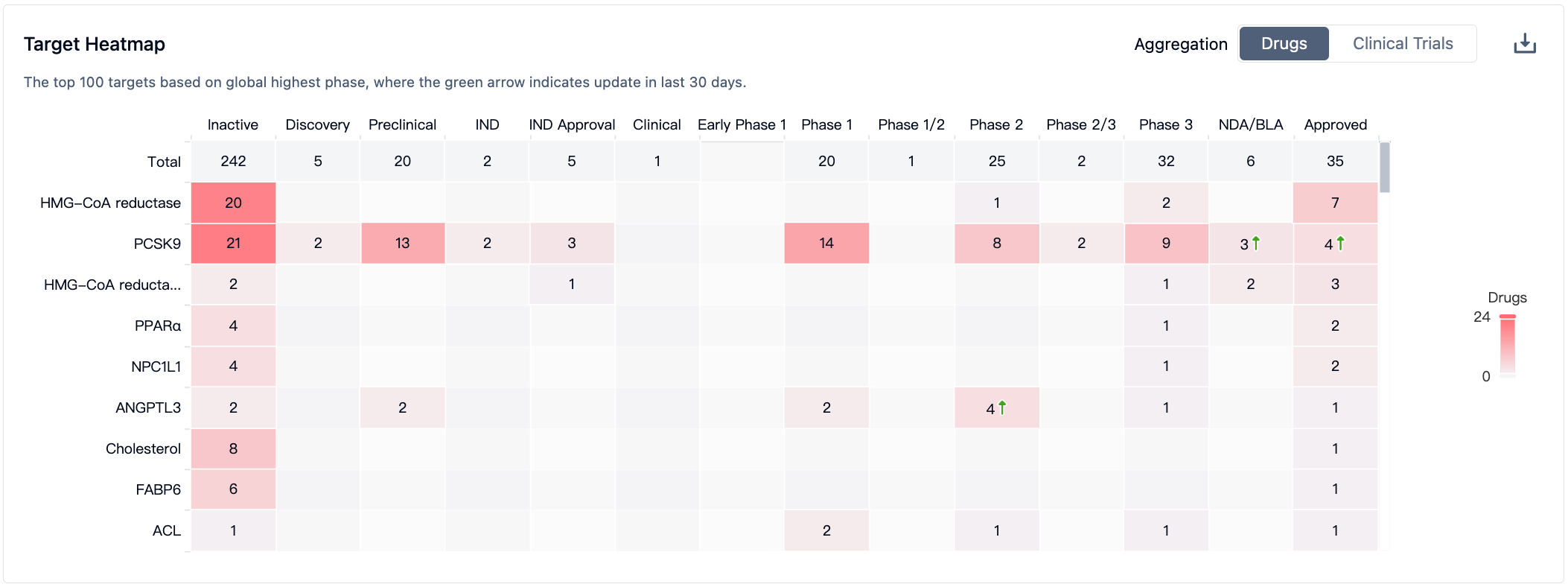Image resolution: width=1568 pixels, height=587 pixels.
Task: Switch aggregation to Drugs
Action: 1284,44
